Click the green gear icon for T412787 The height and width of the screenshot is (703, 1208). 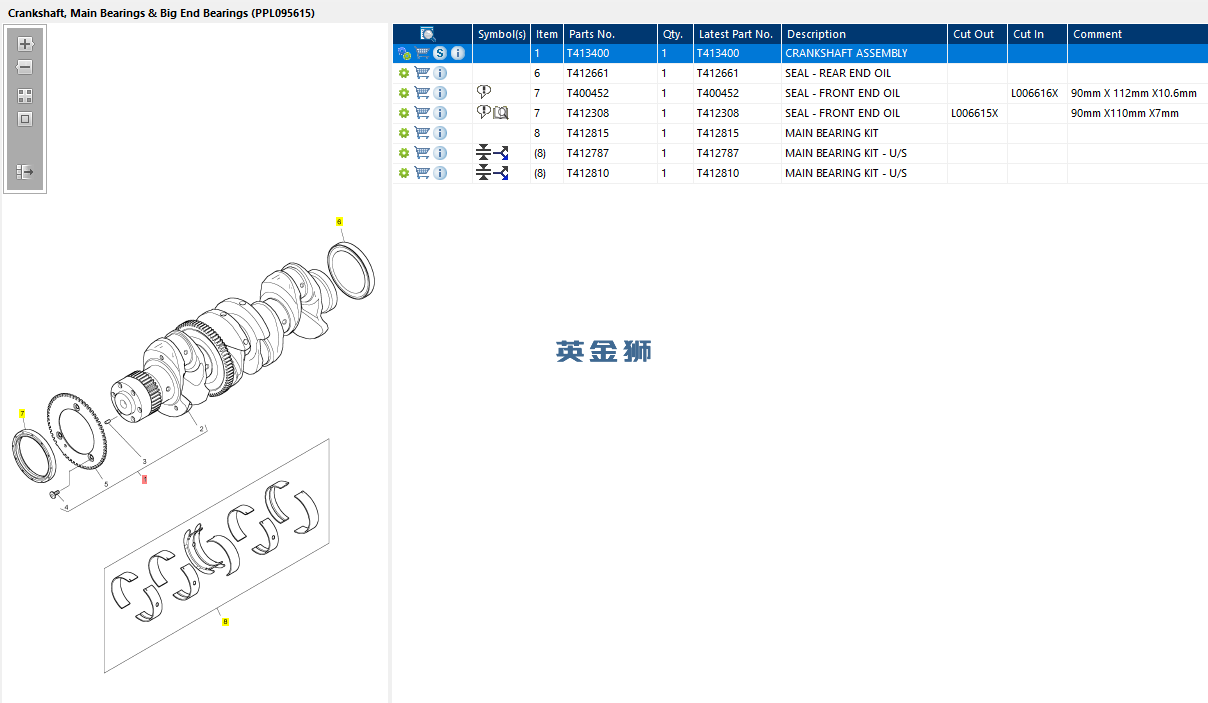point(404,153)
